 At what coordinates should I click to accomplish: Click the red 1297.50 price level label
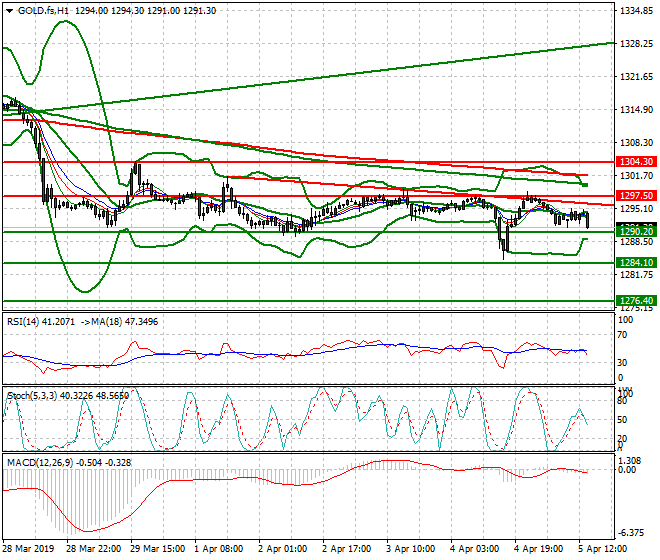(636, 196)
